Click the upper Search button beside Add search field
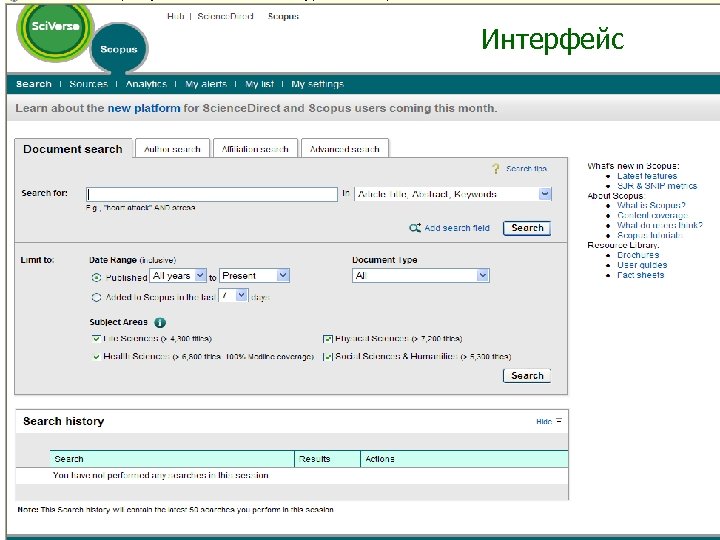The height and width of the screenshot is (540, 720). [x=527, y=228]
